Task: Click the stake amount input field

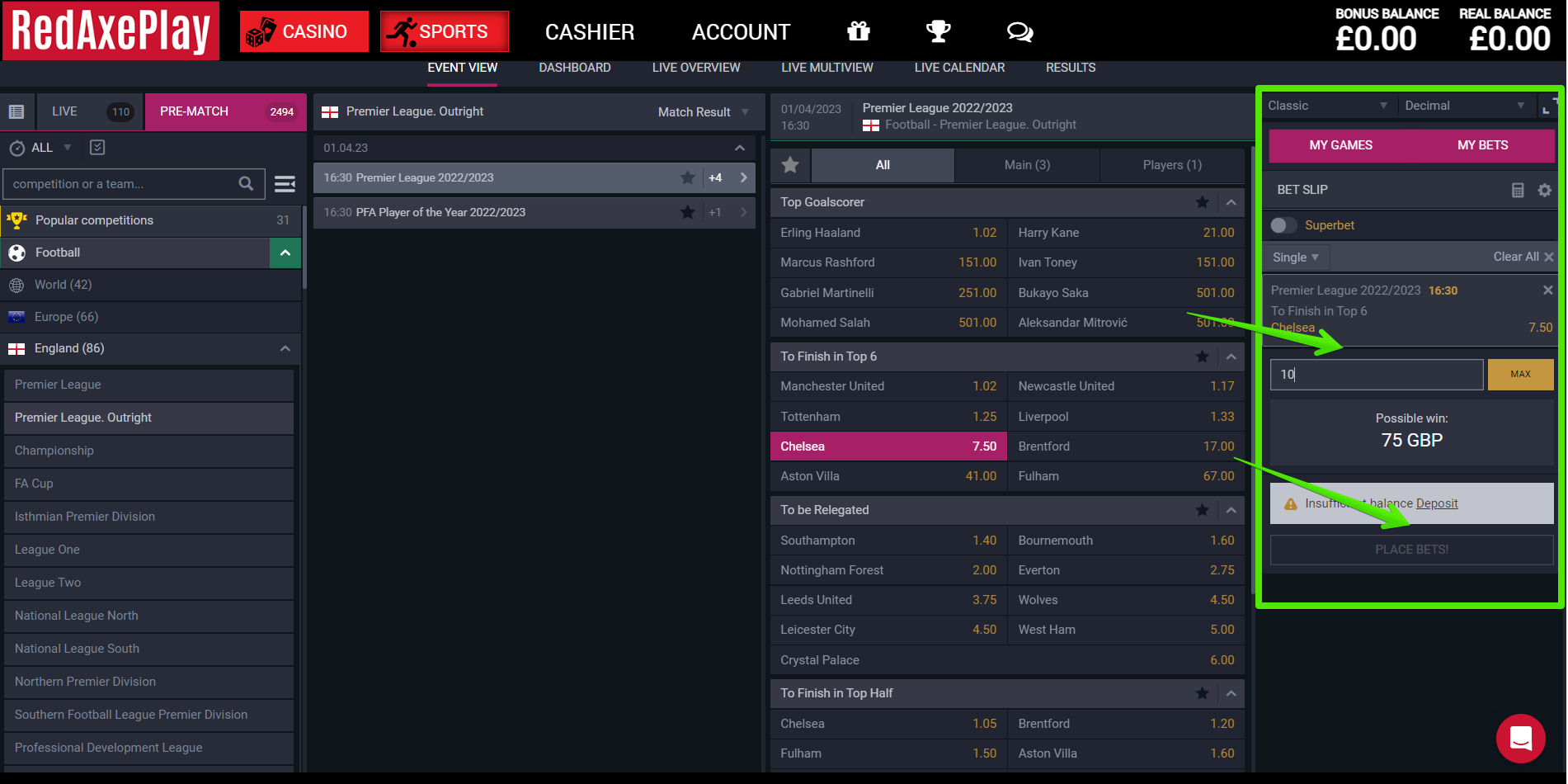Action: click(1377, 374)
